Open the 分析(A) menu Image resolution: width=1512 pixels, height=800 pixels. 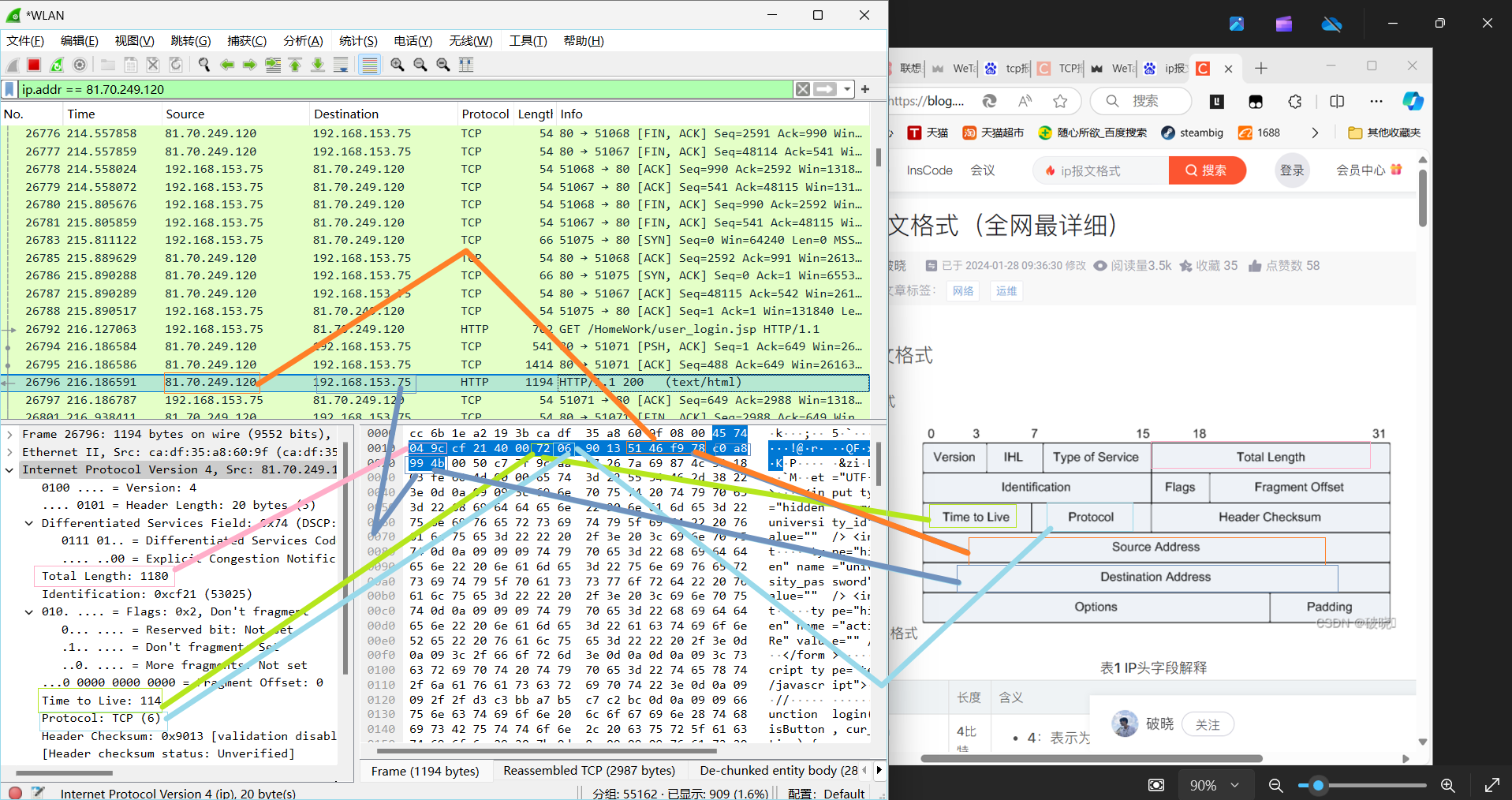[304, 41]
